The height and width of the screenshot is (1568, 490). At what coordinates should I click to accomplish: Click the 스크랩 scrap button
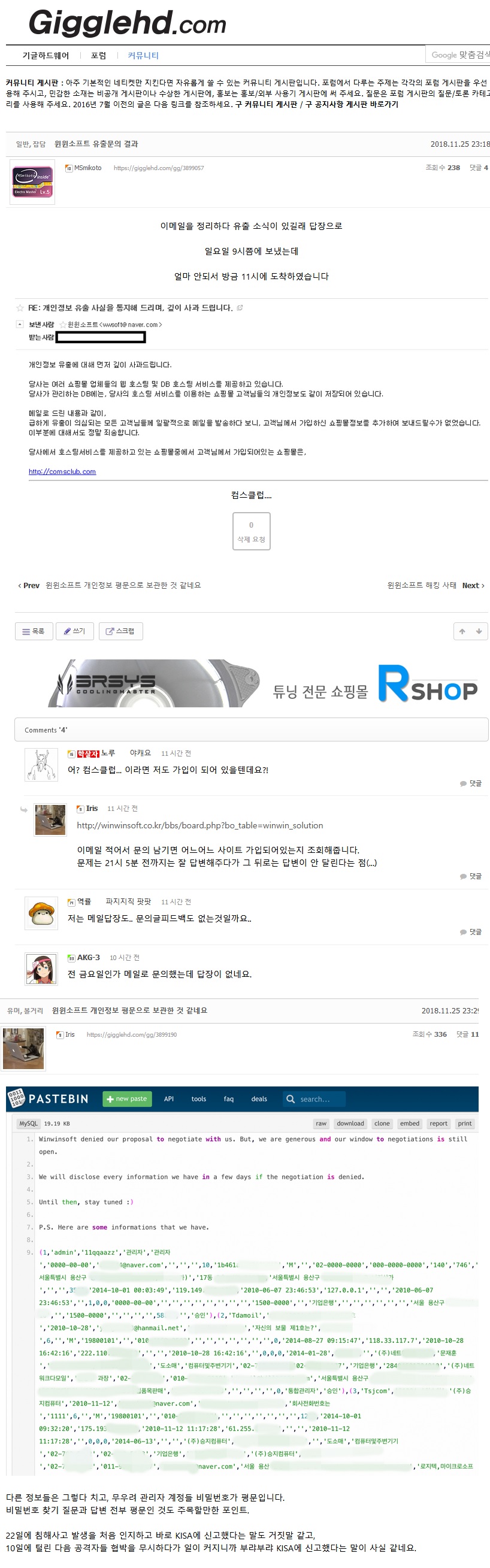(120, 631)
